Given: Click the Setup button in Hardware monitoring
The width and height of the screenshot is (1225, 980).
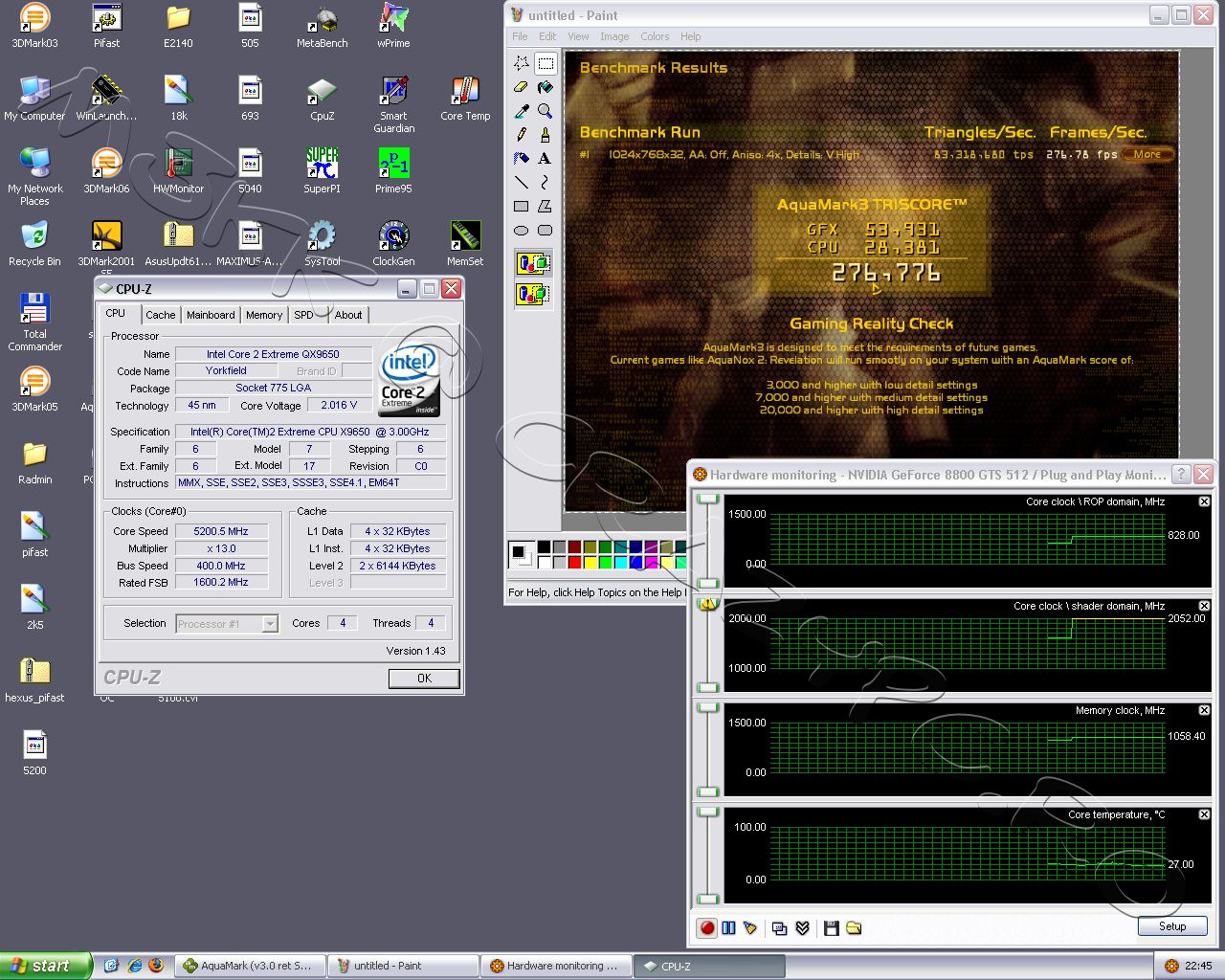Looking at the screenshot, I should (x=1172, y=926).
